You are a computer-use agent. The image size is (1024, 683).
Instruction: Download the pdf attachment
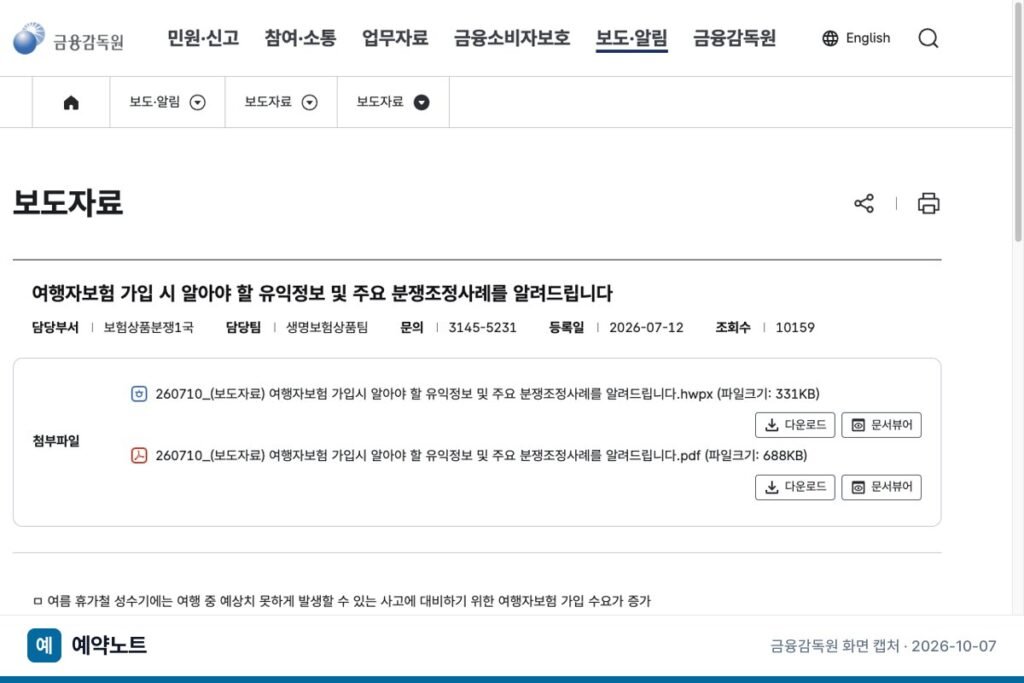pos(795,487)
